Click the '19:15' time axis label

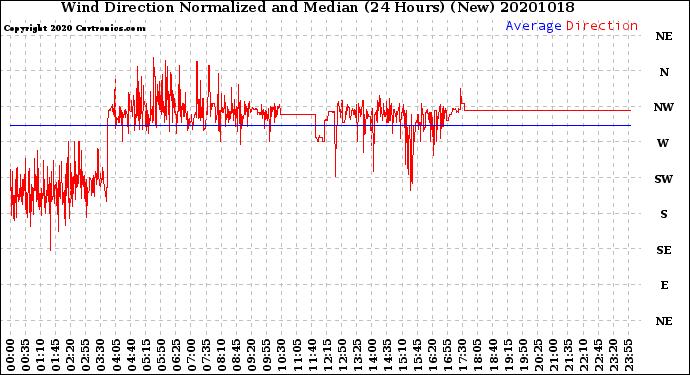pyautogui.click(x=508, y=355)
